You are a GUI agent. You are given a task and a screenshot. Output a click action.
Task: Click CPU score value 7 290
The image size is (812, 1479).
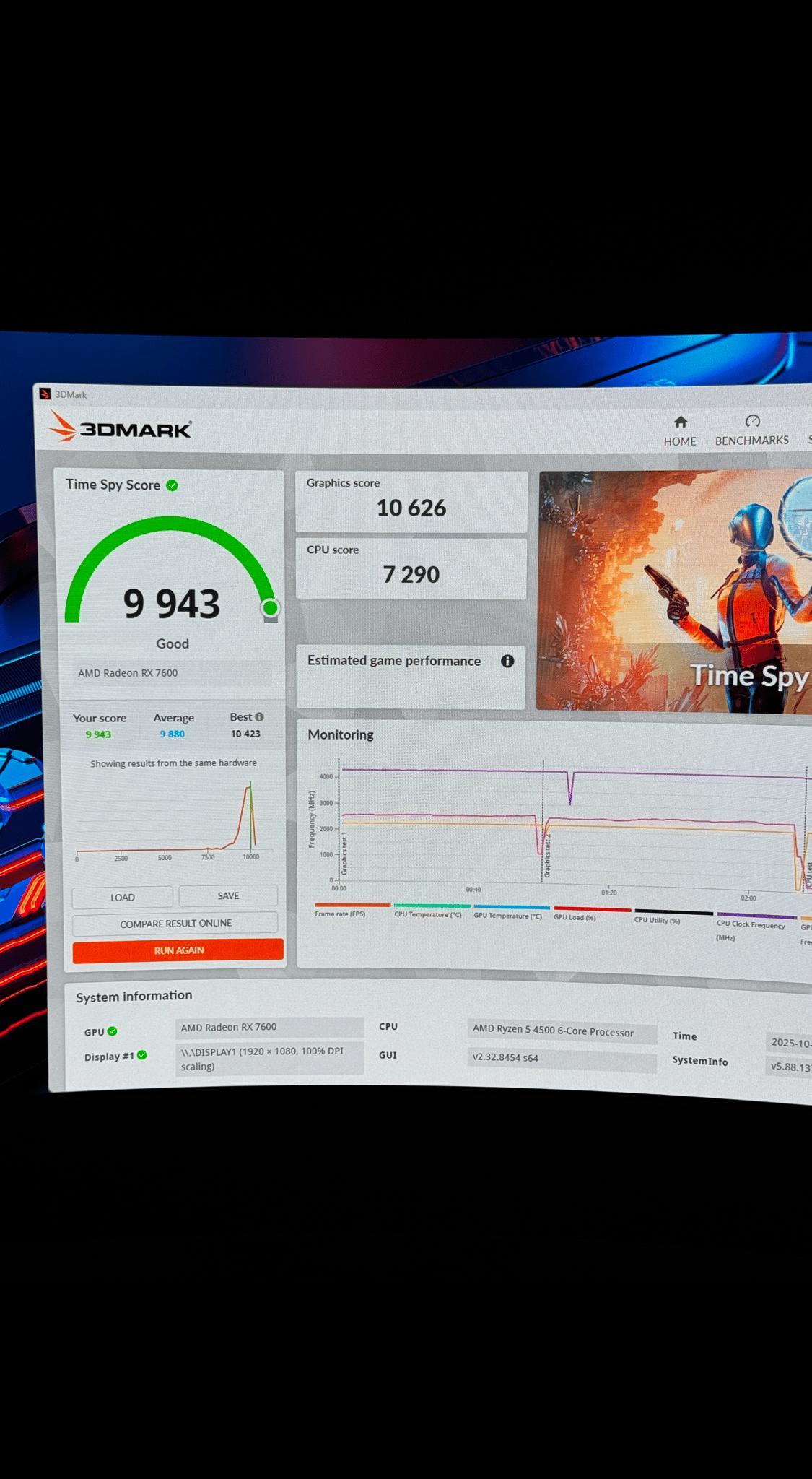click(411, 575)
